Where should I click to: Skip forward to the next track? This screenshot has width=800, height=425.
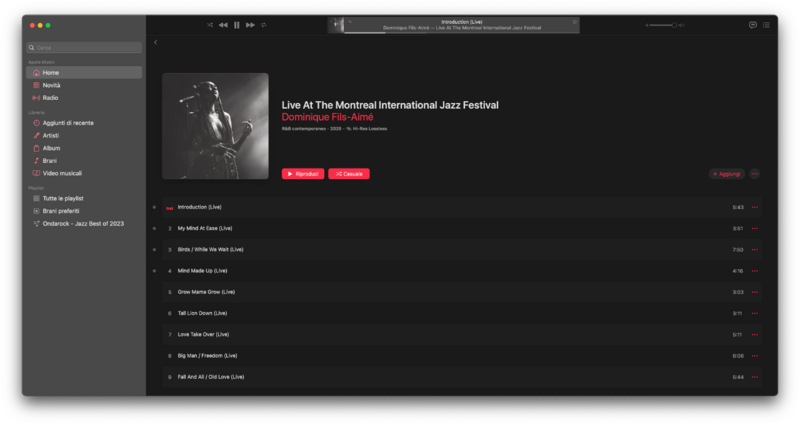pos(250,24)
